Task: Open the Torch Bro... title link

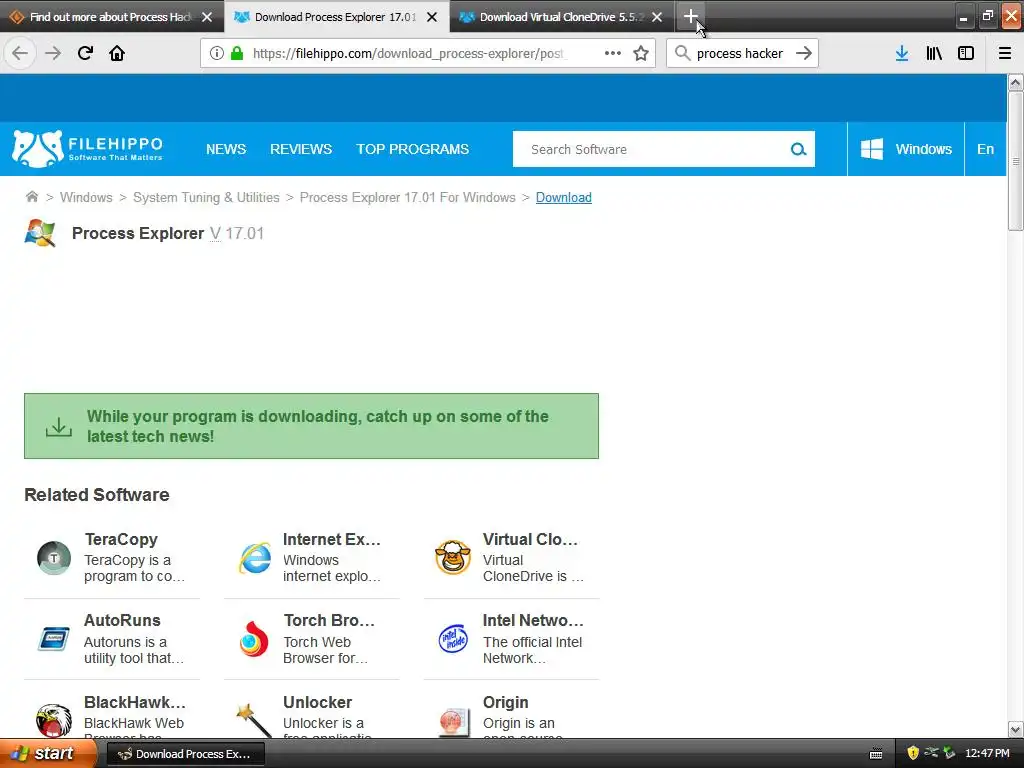Action: (329, 620)
